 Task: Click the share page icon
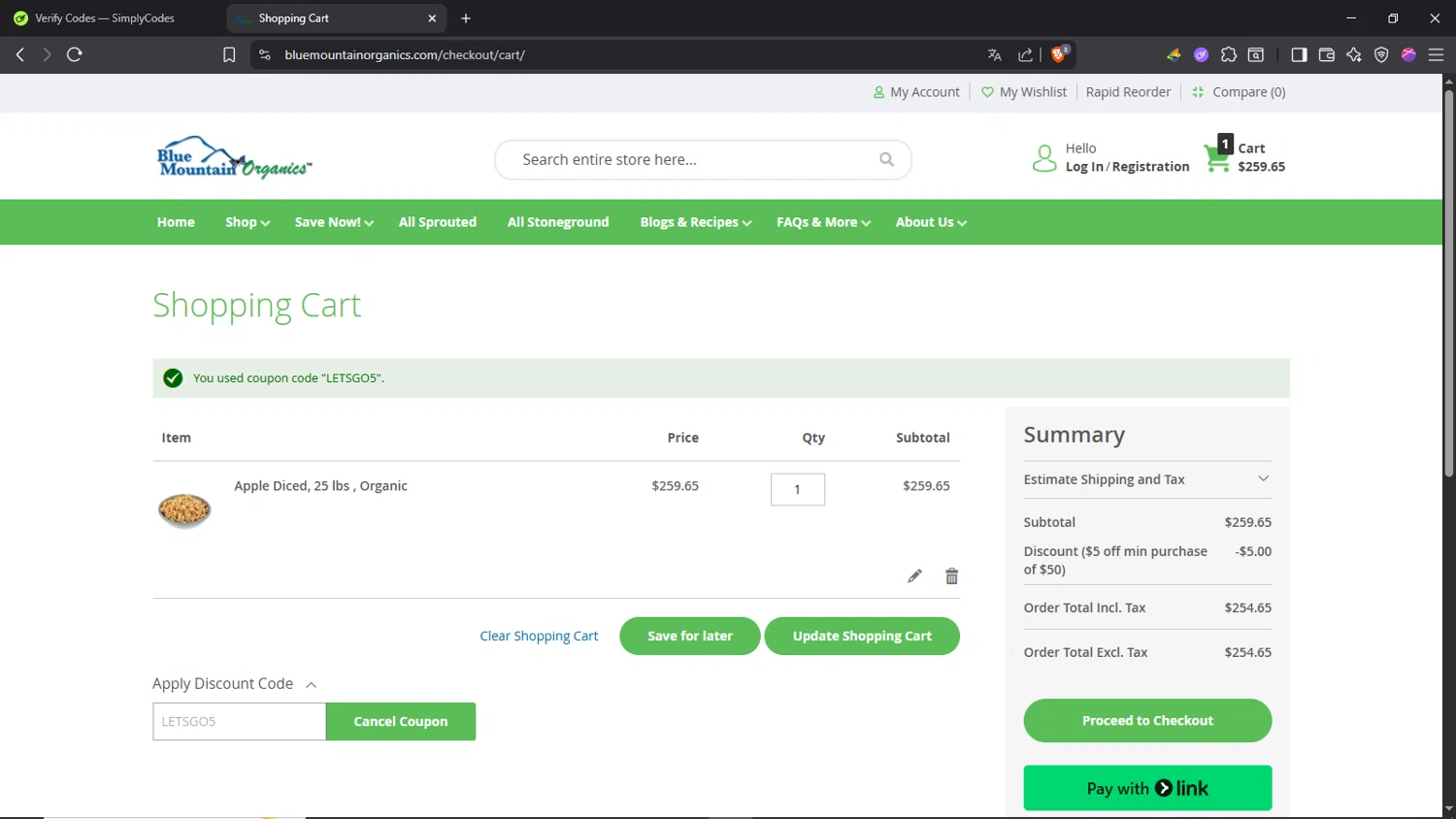coord(1025,55)
